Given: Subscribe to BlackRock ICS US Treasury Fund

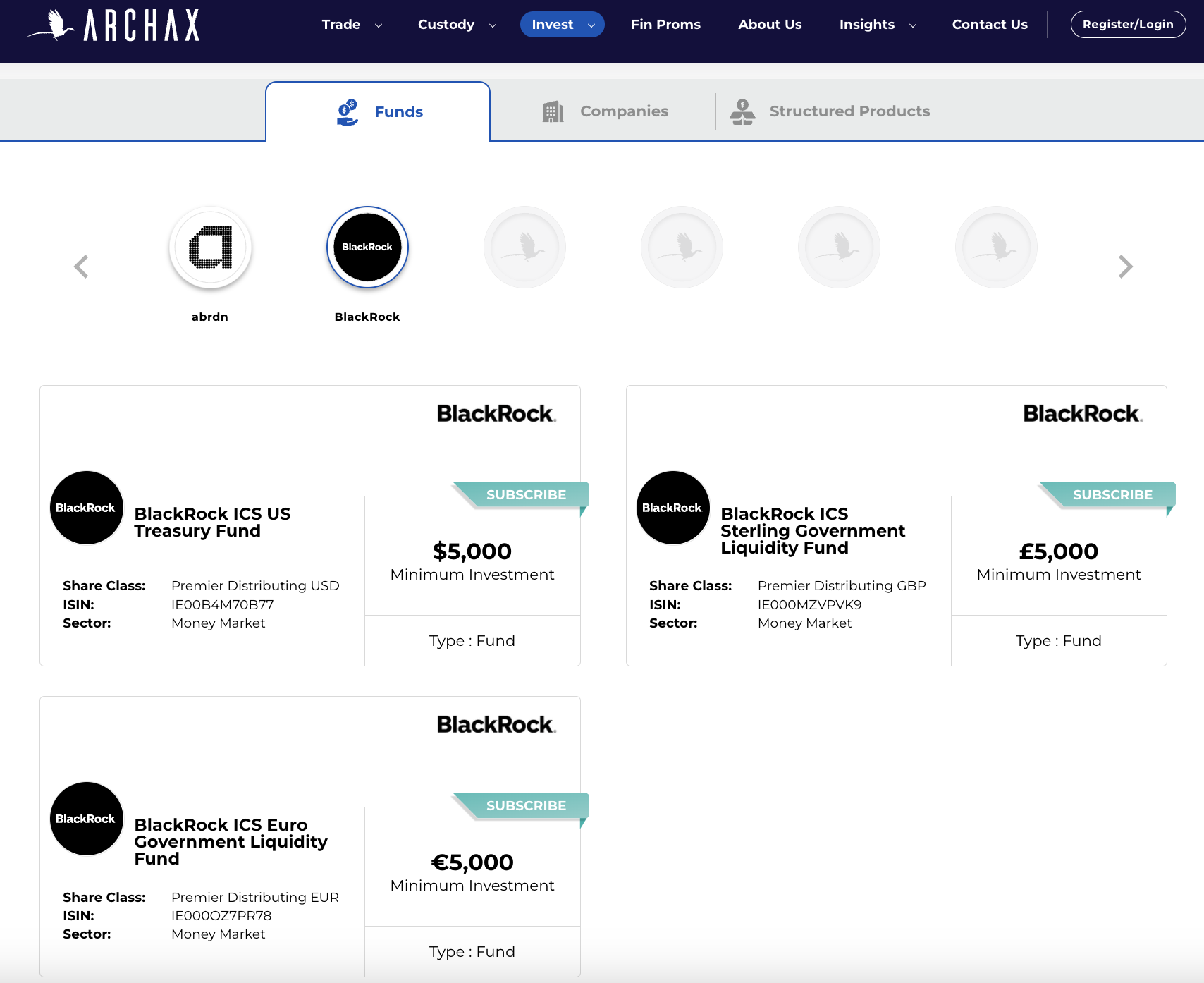Looking at the screenshot, I should click(525, 495).
